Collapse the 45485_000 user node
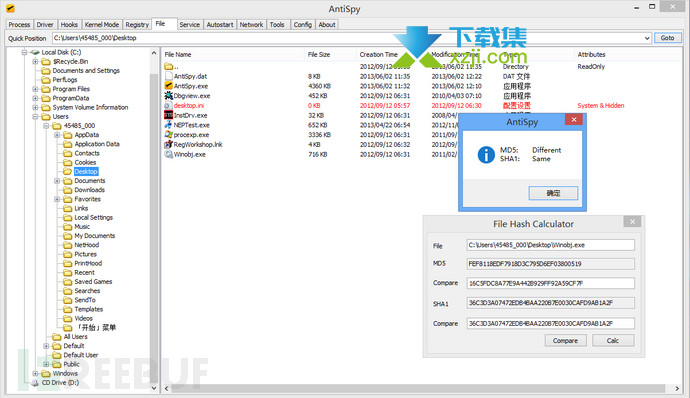This screenshot has height=398, width=690. 47,126
